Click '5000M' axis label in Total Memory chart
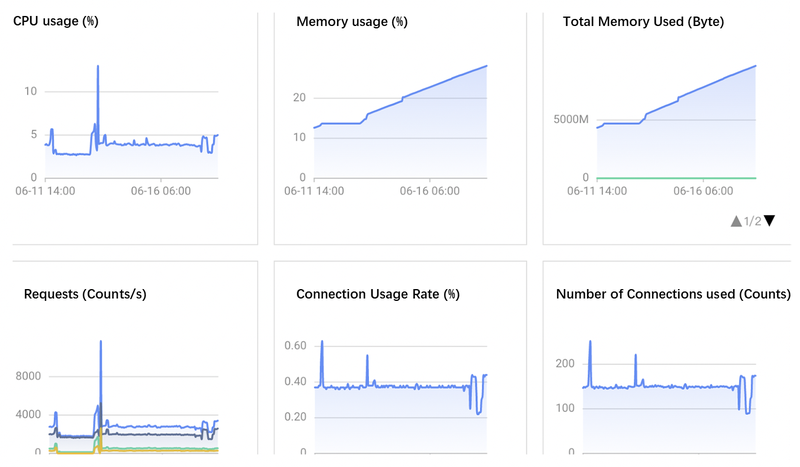 571,119
